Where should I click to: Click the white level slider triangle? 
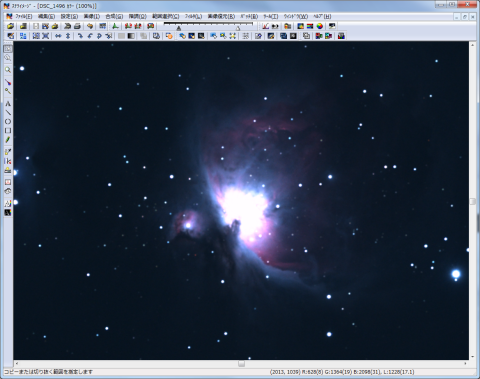point(238,28)
